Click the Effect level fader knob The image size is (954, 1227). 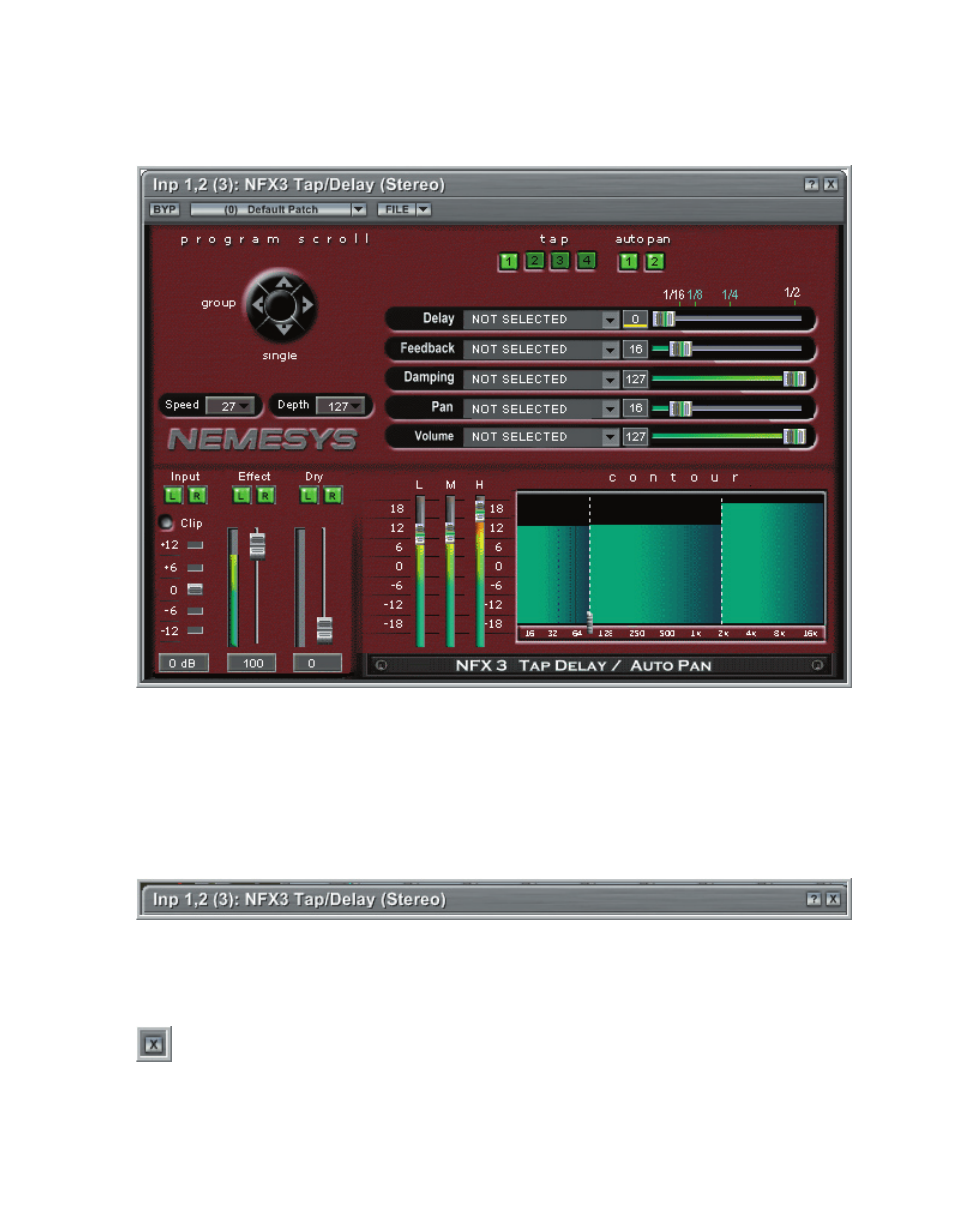(x=258, y=545)
